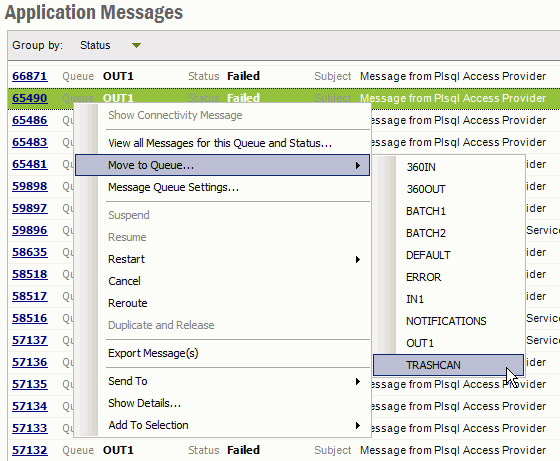Viewport: 560px width, 461px height.
Task: Expand the Send To submenu arrow
Action: click(x=358, y=381)
